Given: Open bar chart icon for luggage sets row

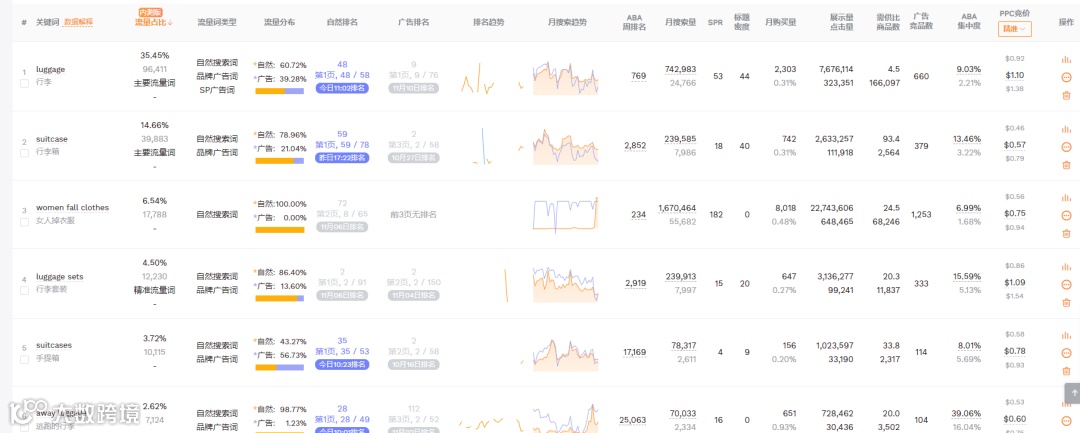Looking at the screenshot, I should click(x=1066, y=266).
